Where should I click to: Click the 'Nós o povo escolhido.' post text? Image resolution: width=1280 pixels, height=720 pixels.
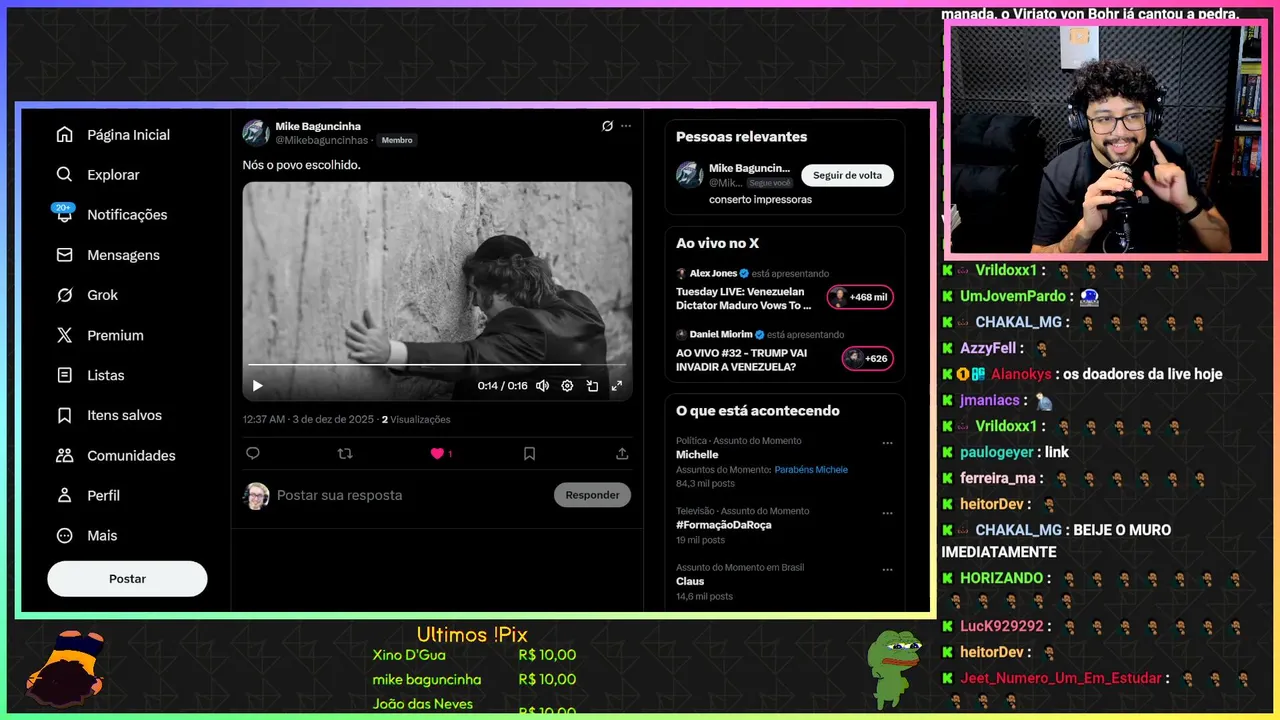coord(301,165)
